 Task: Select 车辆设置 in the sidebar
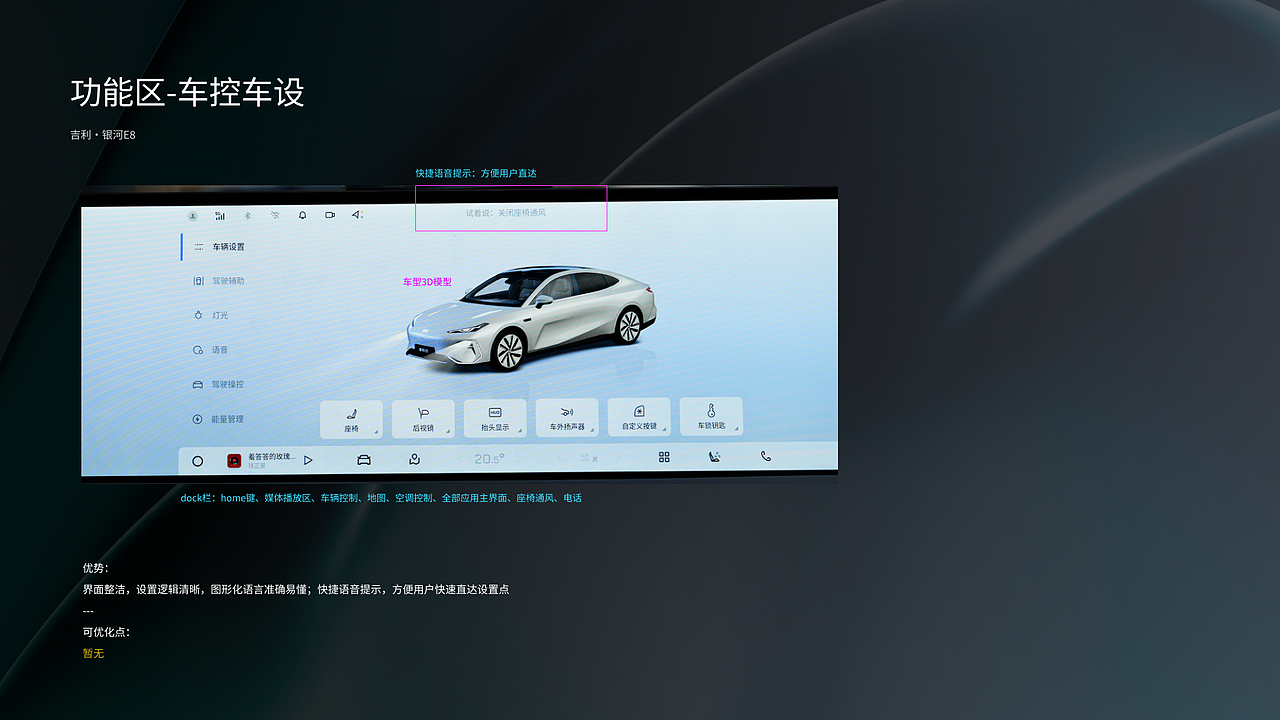point(219,247)
